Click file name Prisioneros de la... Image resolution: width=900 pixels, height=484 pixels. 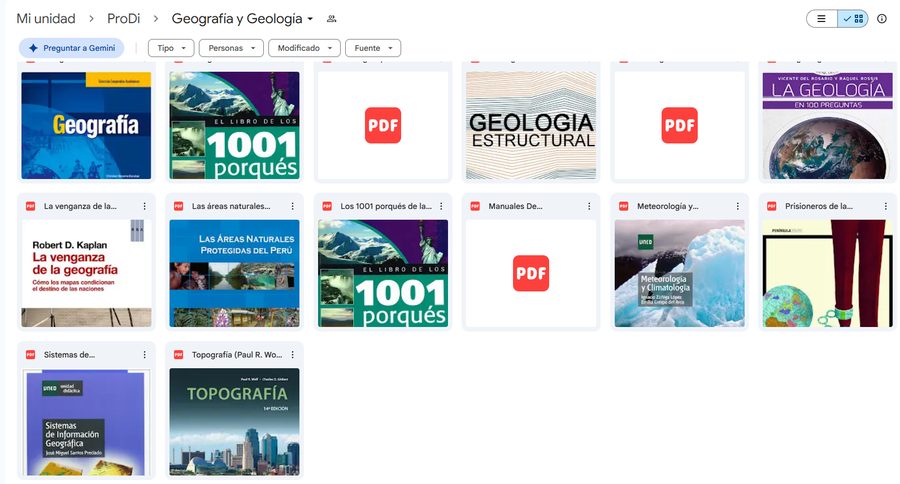819,206
